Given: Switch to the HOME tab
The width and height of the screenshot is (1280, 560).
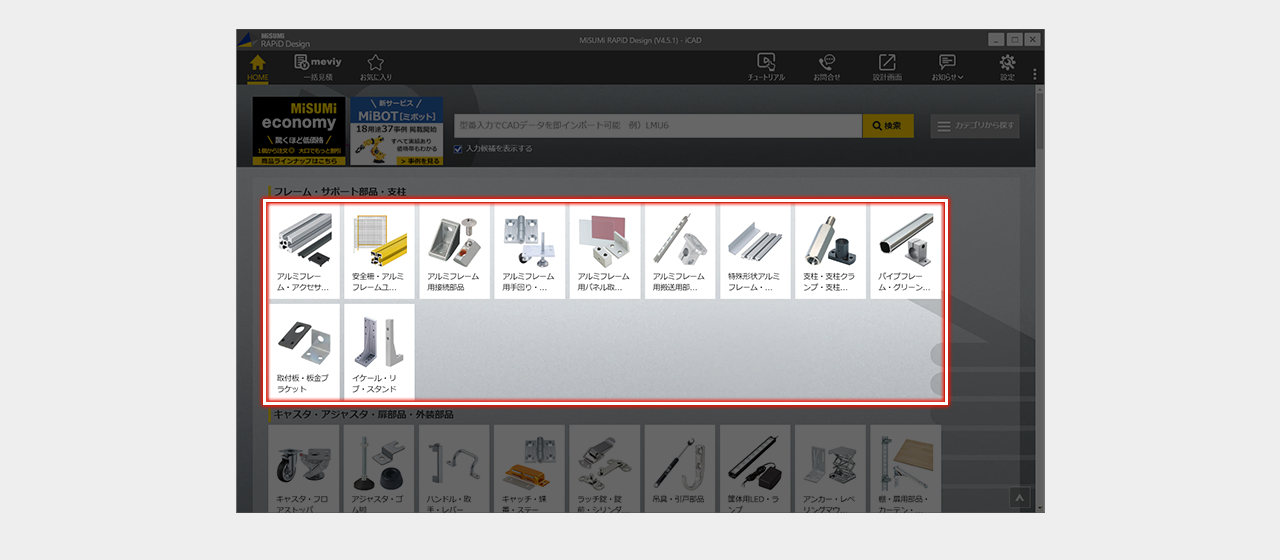Looking at the screenshot, I should pyautogui.click(x=258, y=66).
